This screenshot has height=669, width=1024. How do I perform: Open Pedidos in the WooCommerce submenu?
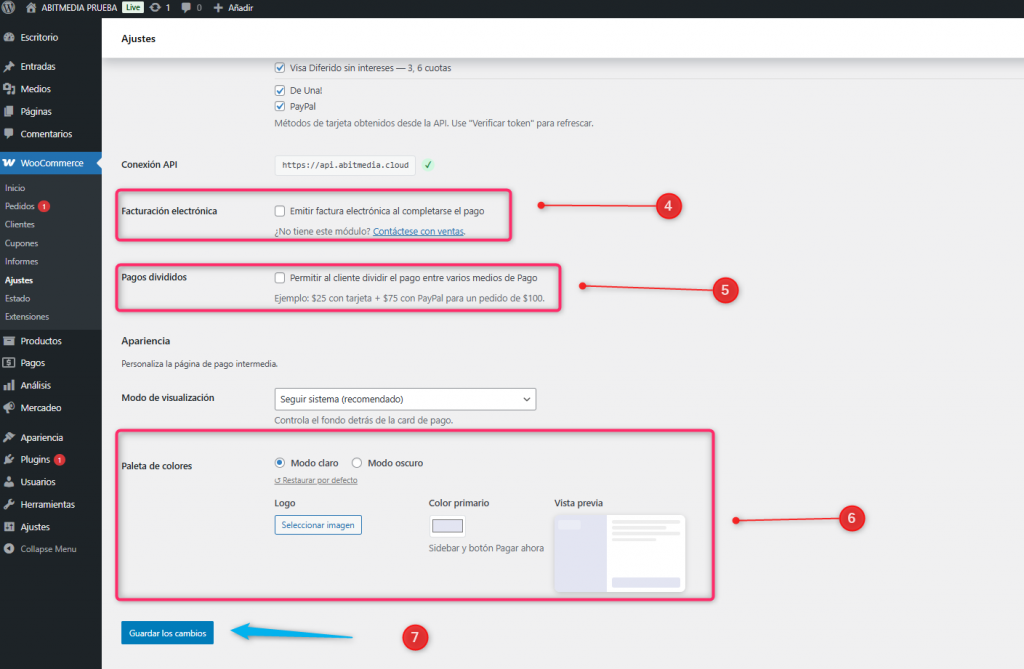click(20, 206)
